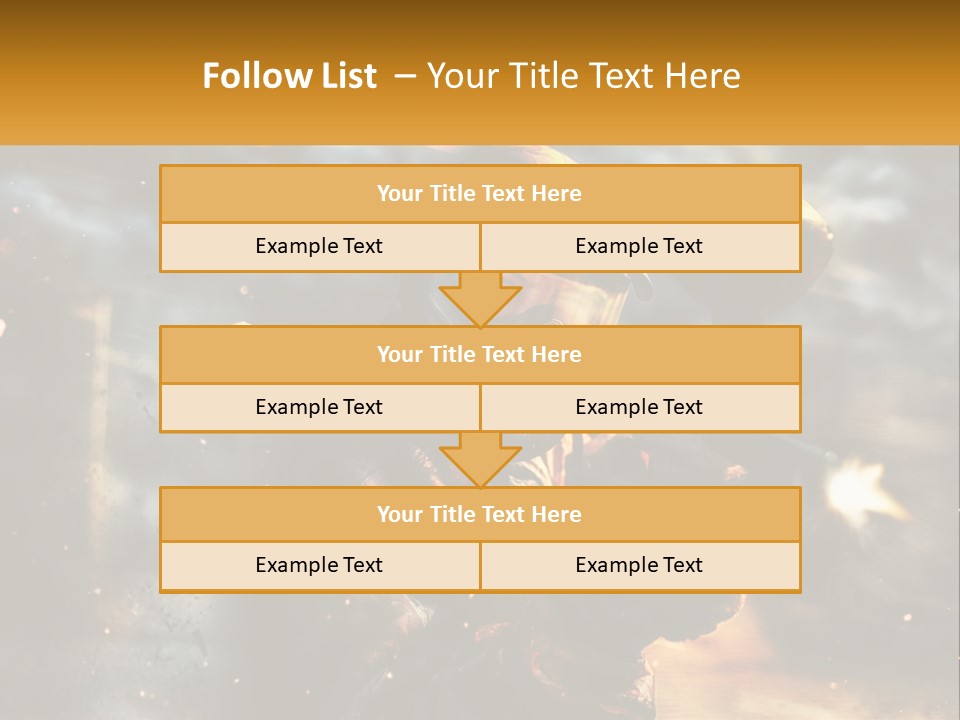Click the left "Example Text" cell in first block
This screenshot has width=960, height=720.
pos(320,247)
